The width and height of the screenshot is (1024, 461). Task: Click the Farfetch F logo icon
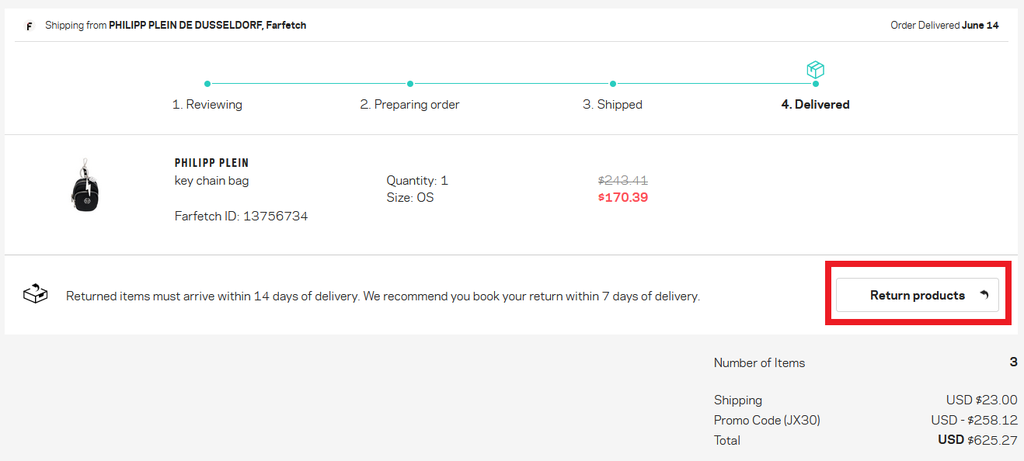click(x=29, y=26)
